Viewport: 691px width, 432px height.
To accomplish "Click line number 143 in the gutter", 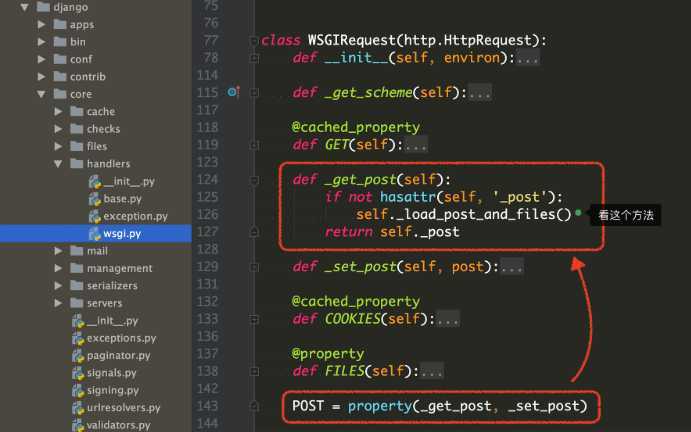I will click(207, 406).
